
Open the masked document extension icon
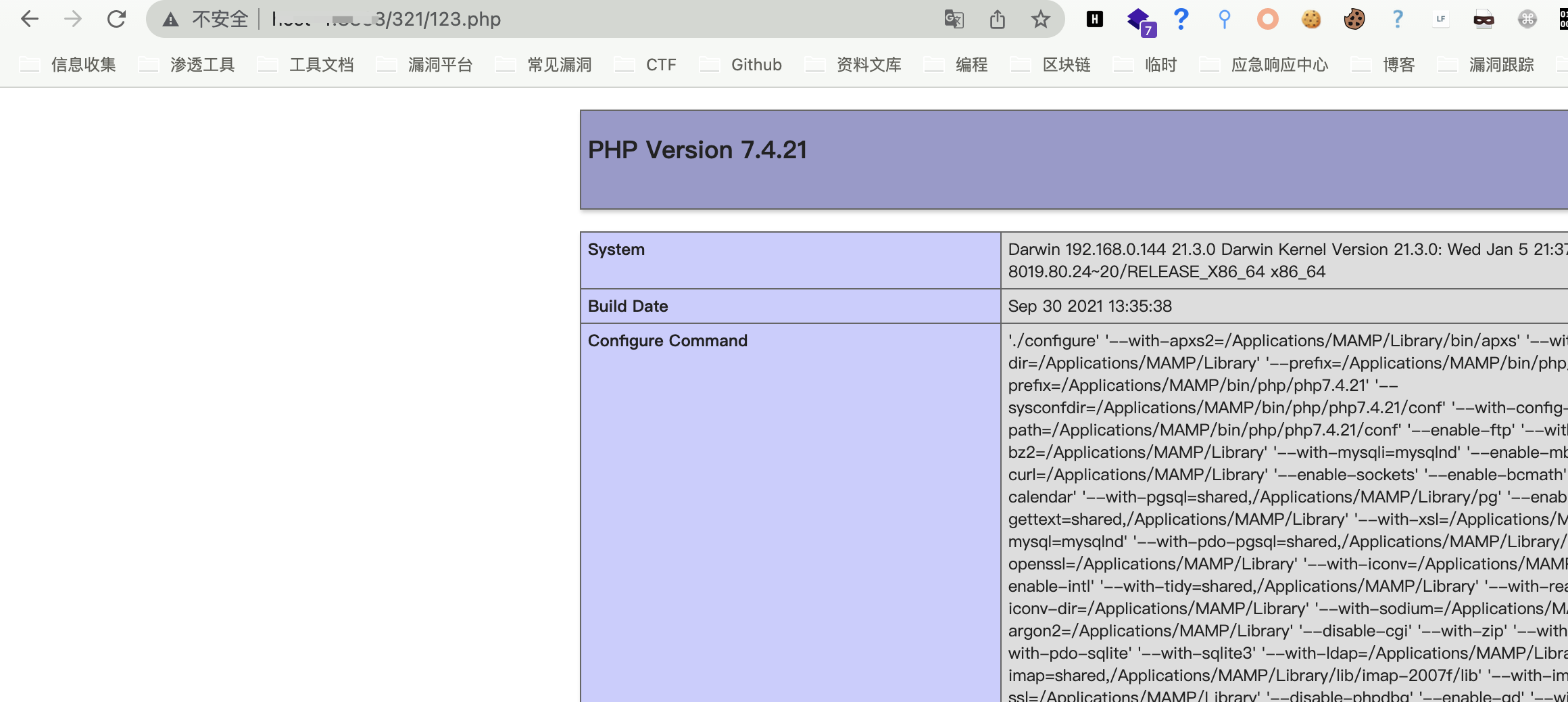click(1484, 19)
